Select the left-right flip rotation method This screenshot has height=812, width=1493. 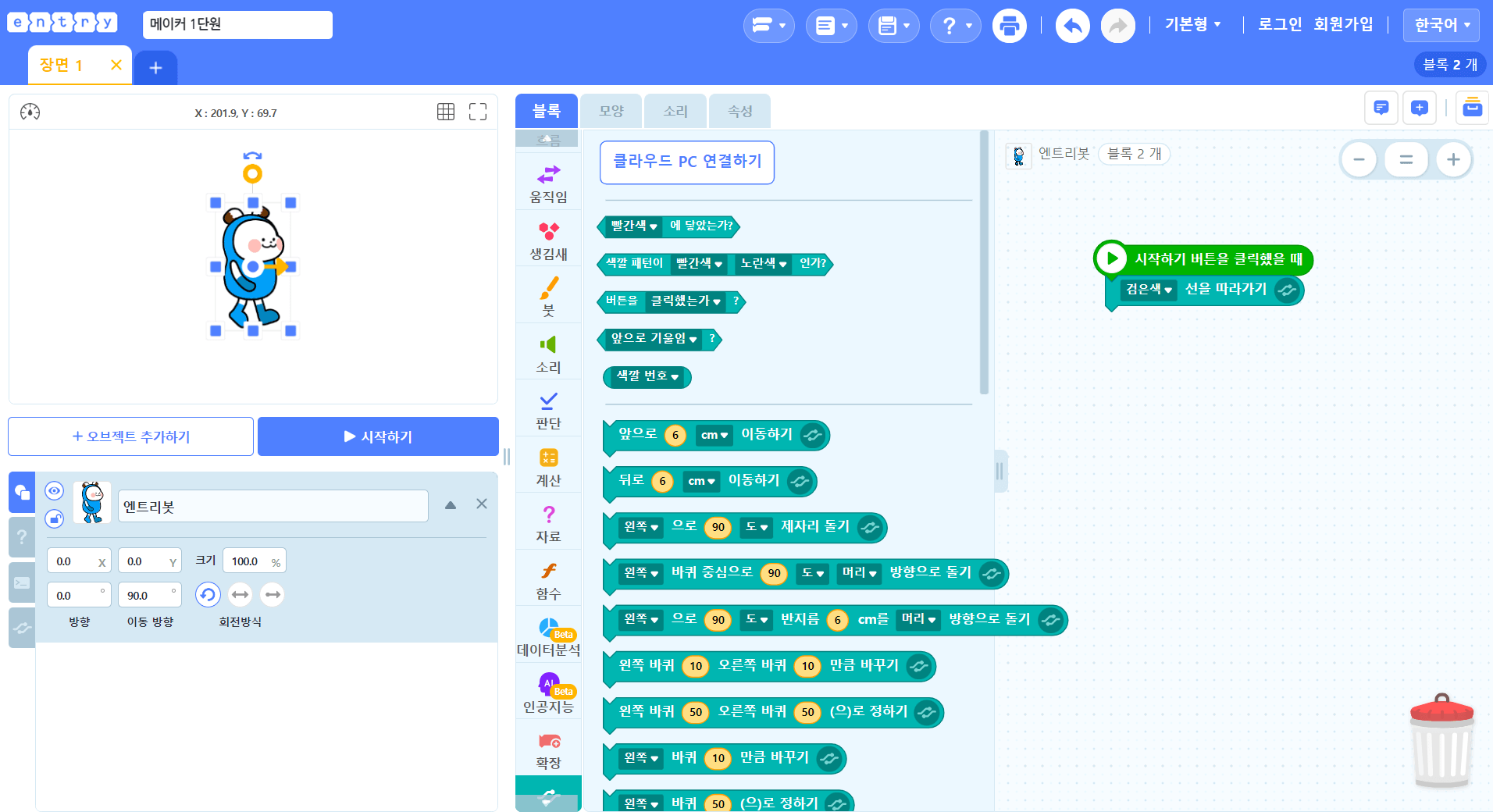click(240, 595)
